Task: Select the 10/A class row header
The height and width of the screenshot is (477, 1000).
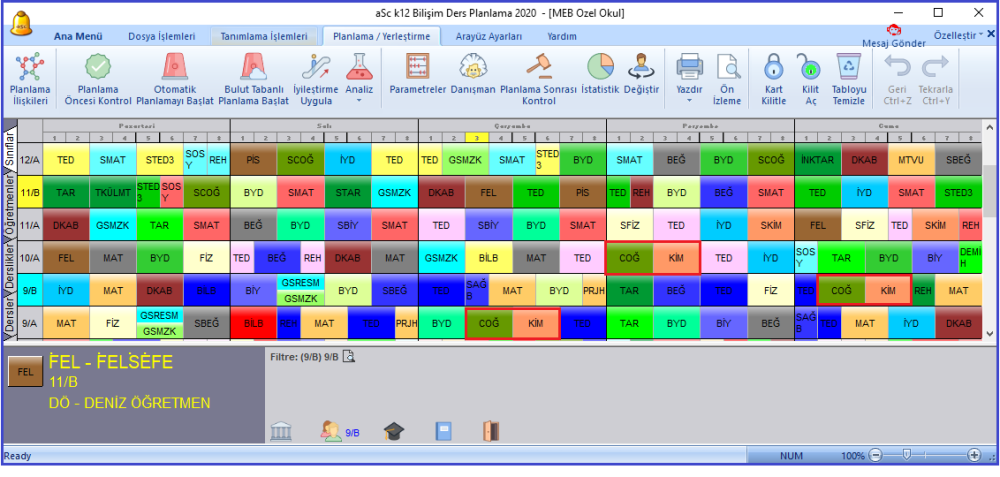Action: tap(30, 258)
